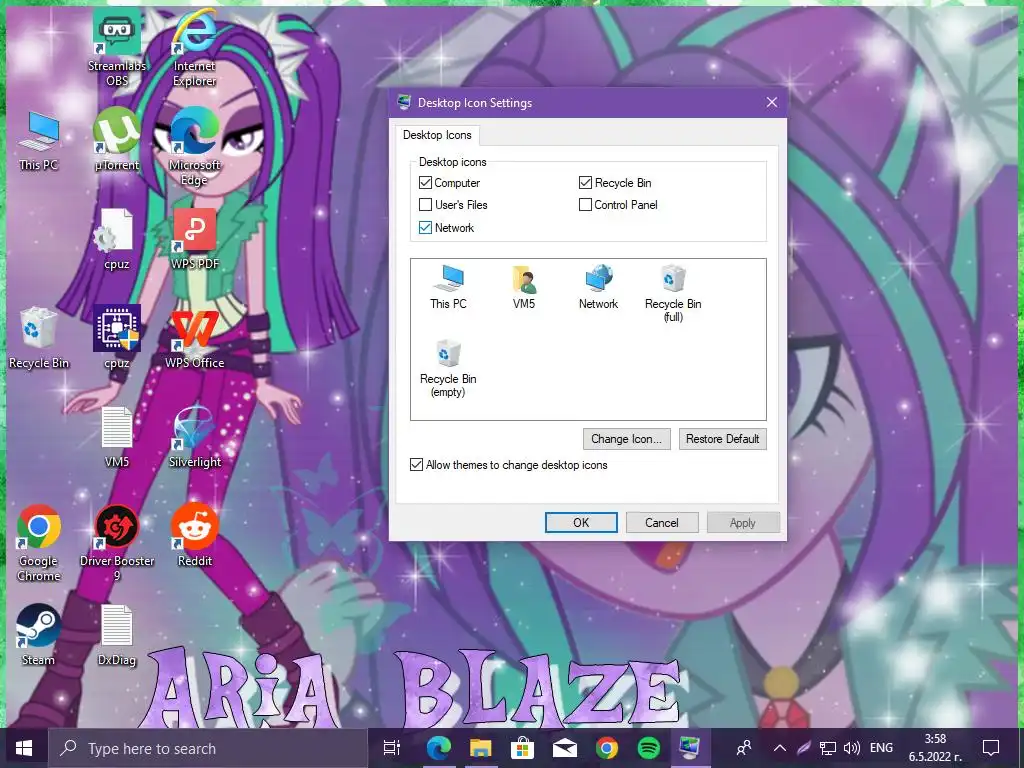Open the notification center icon

point(991,748)
